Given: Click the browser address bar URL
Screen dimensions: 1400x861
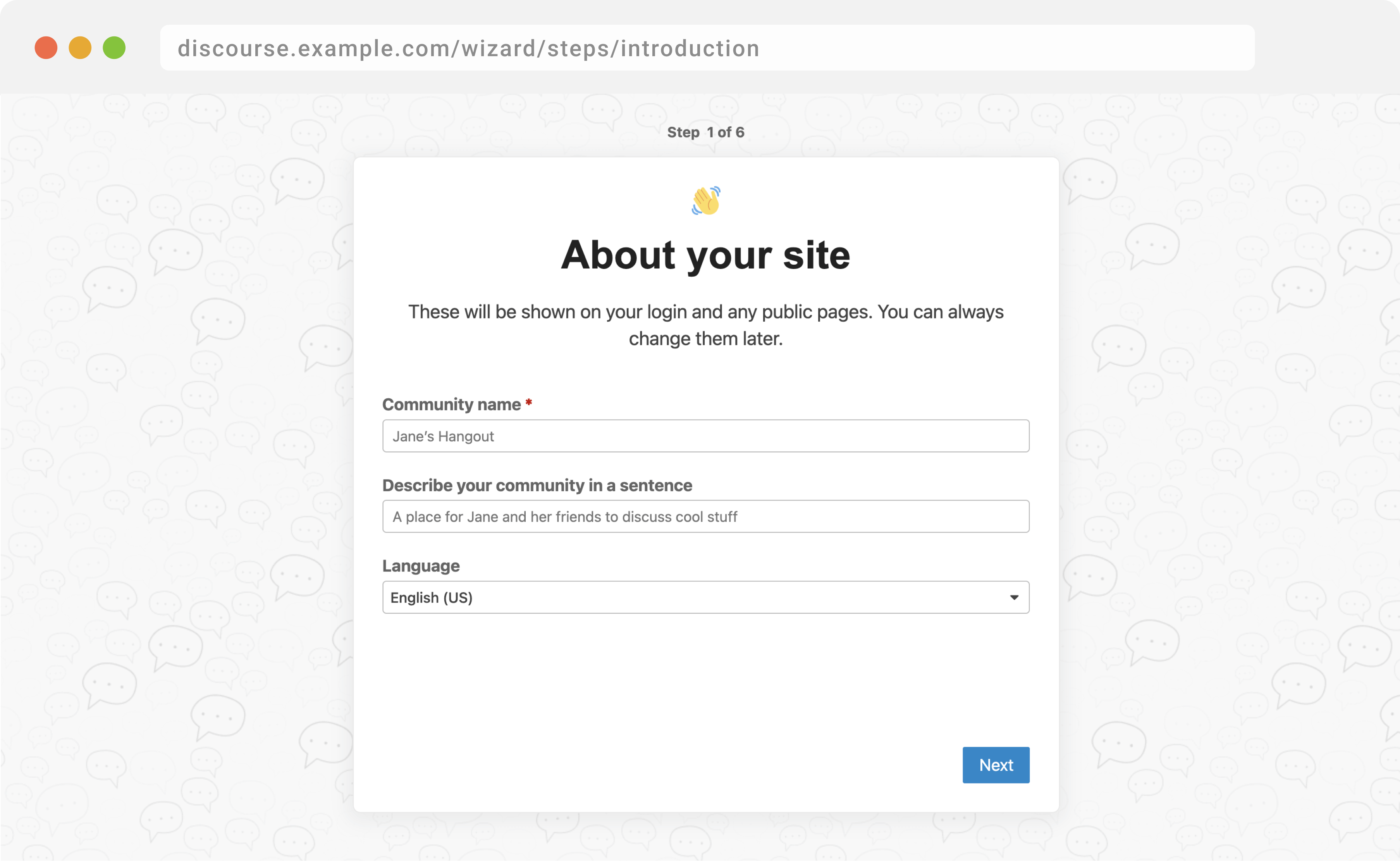Looking at the screenshot, I should point(468,48).
